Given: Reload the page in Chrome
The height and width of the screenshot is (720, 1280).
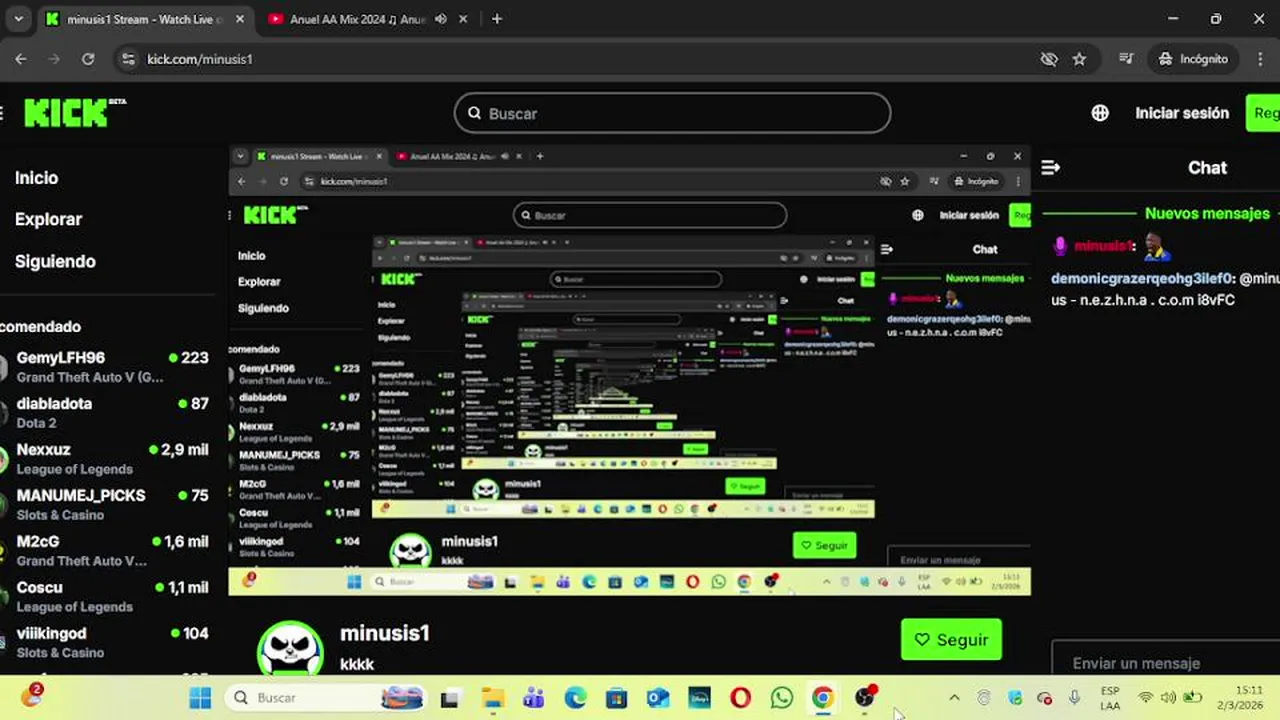Looking at the screenshot, I should click(88, 59).
